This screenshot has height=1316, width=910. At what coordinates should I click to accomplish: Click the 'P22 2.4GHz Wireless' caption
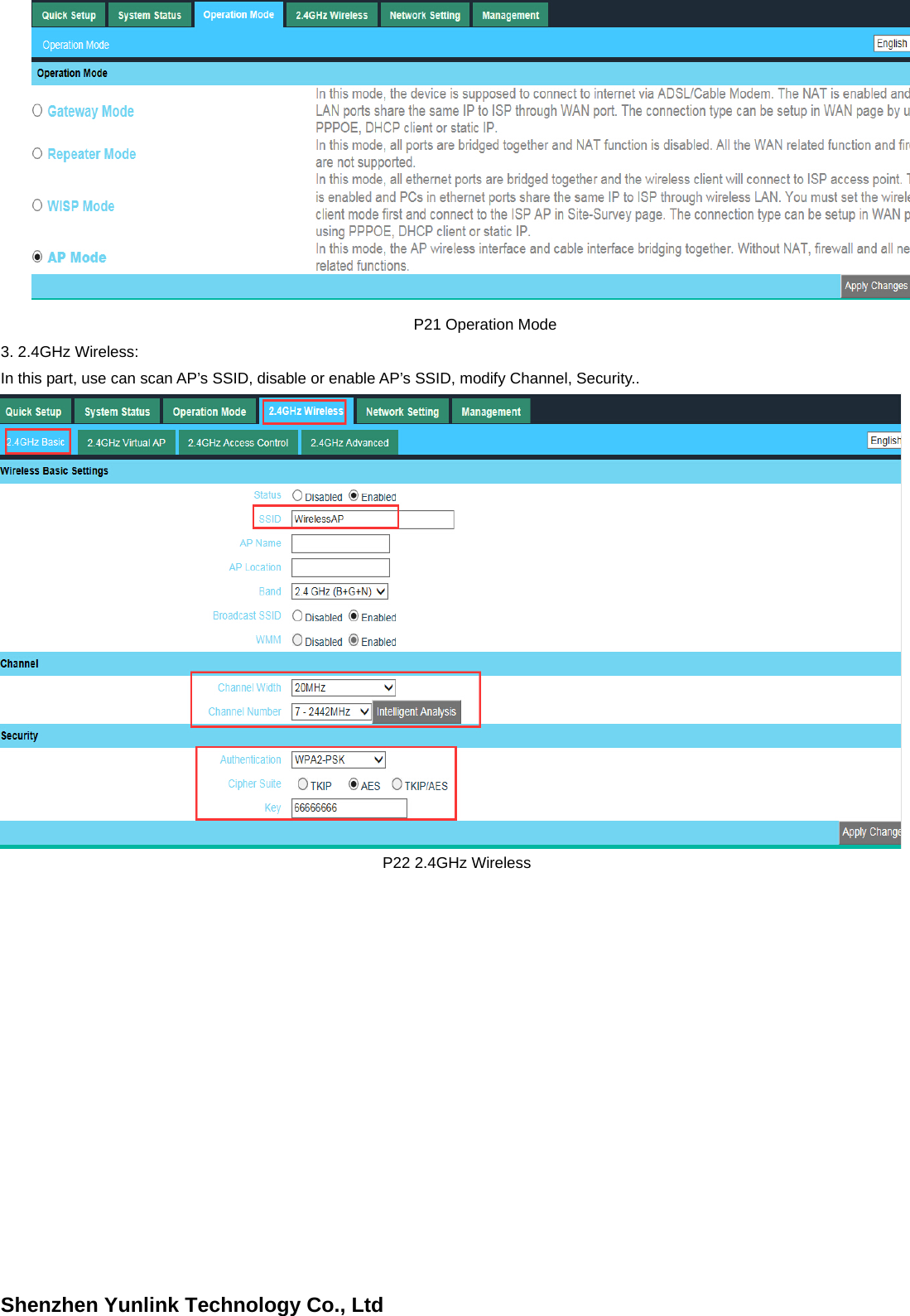tap(456, 863)
